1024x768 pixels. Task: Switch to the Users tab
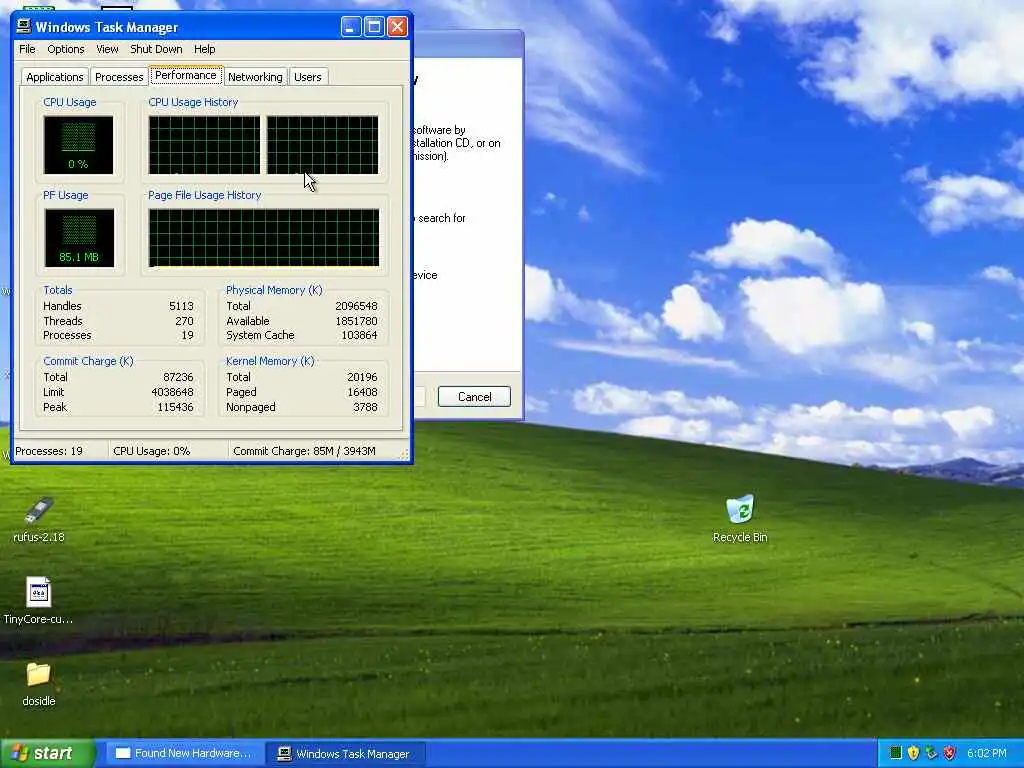click(308, 77)
